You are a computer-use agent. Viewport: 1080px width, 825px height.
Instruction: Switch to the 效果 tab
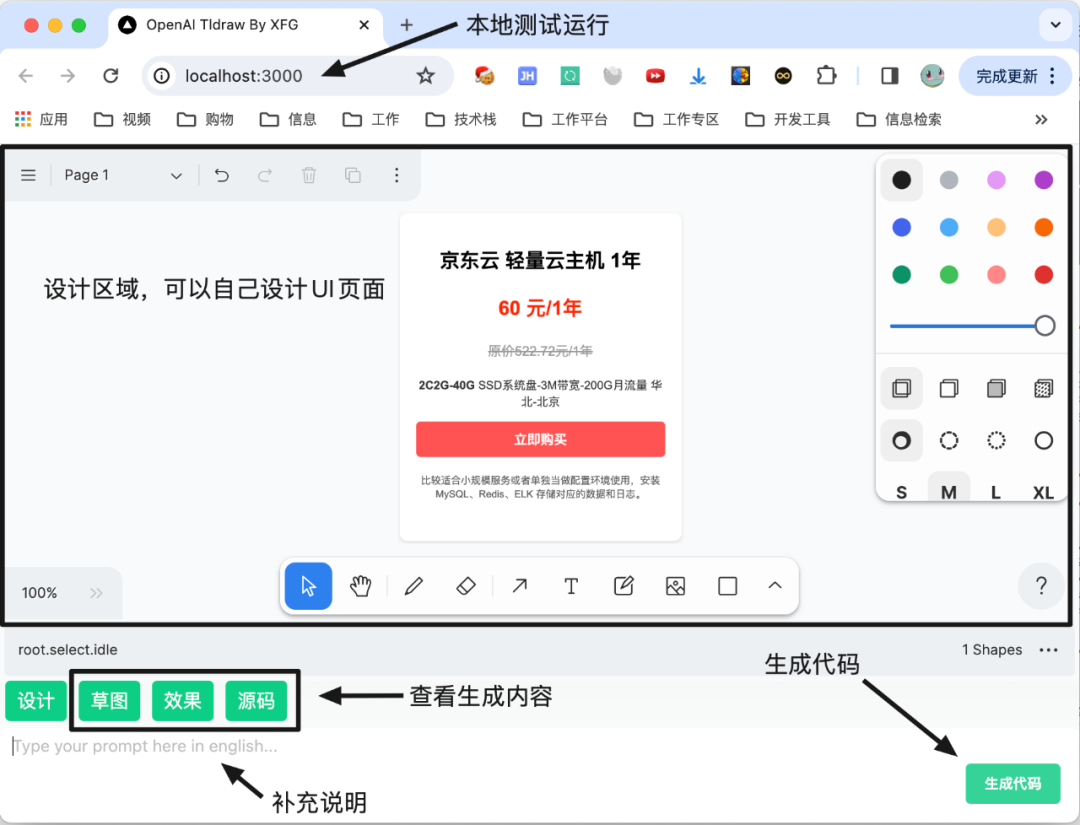(183, 701)
